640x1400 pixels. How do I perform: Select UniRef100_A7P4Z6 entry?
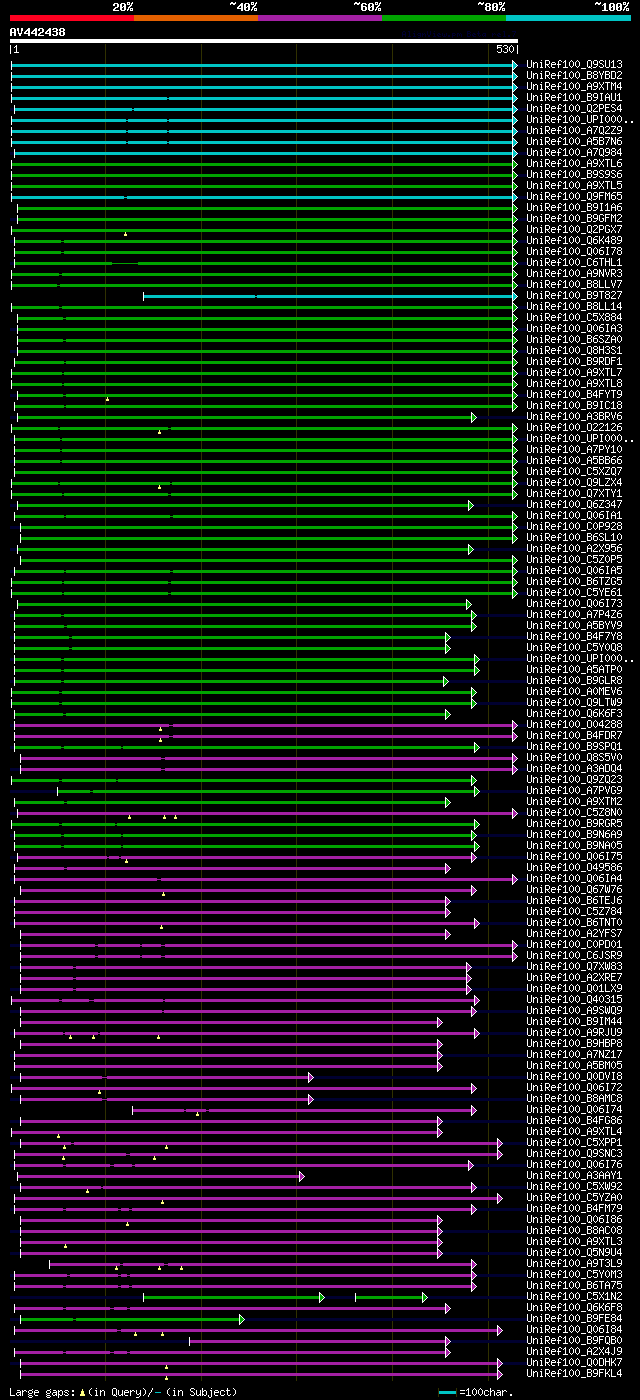click(x=574, y=614)
